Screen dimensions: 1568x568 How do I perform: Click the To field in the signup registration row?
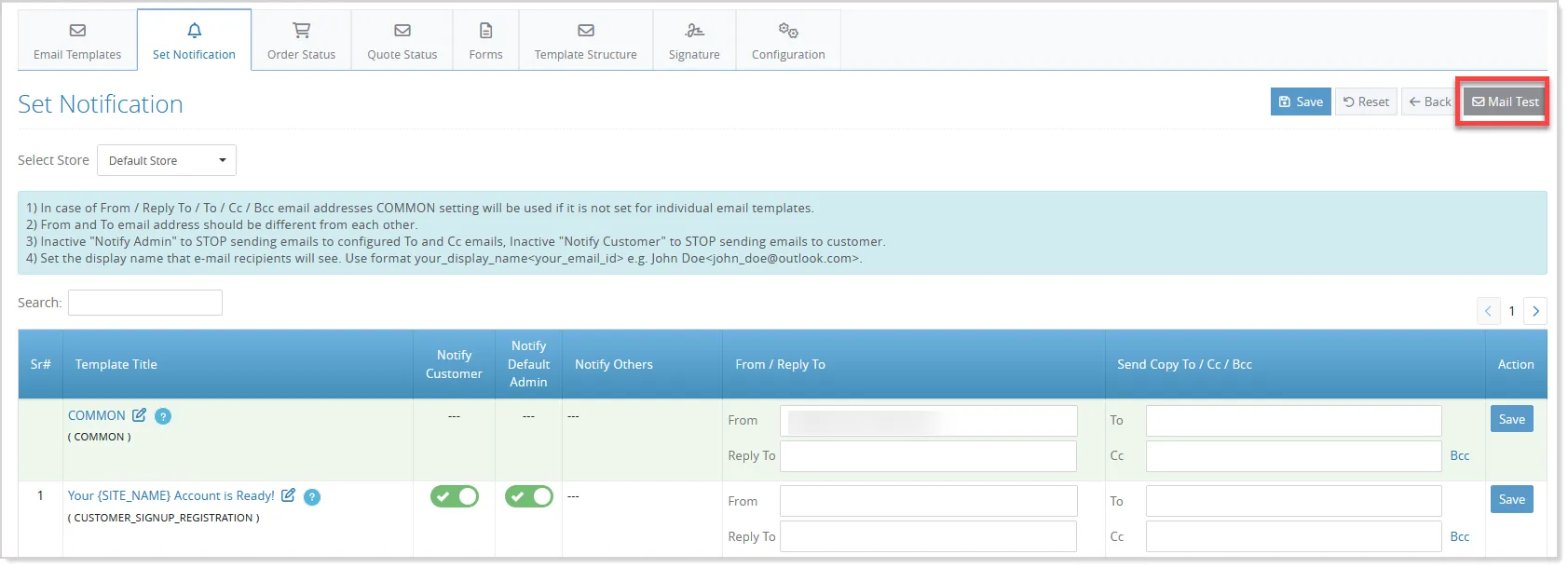click(x=1294, y=501)
